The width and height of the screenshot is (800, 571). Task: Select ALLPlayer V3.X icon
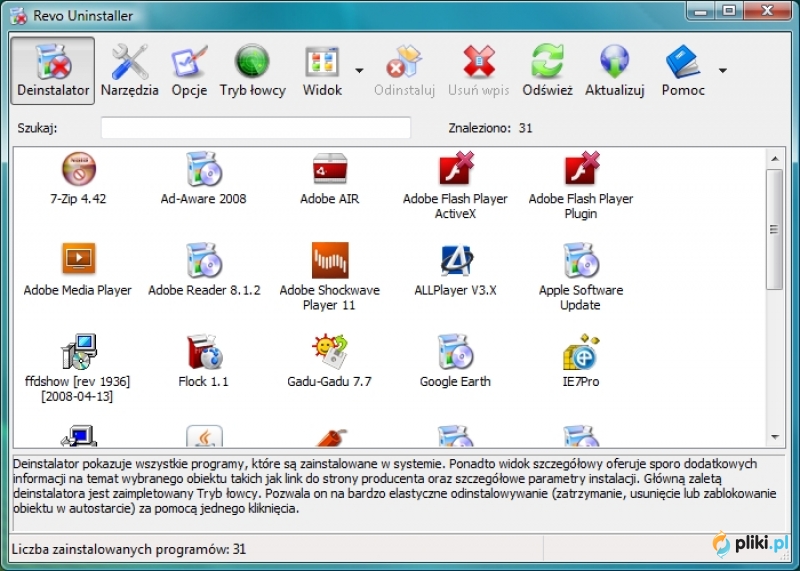click(x=456, y=260)
